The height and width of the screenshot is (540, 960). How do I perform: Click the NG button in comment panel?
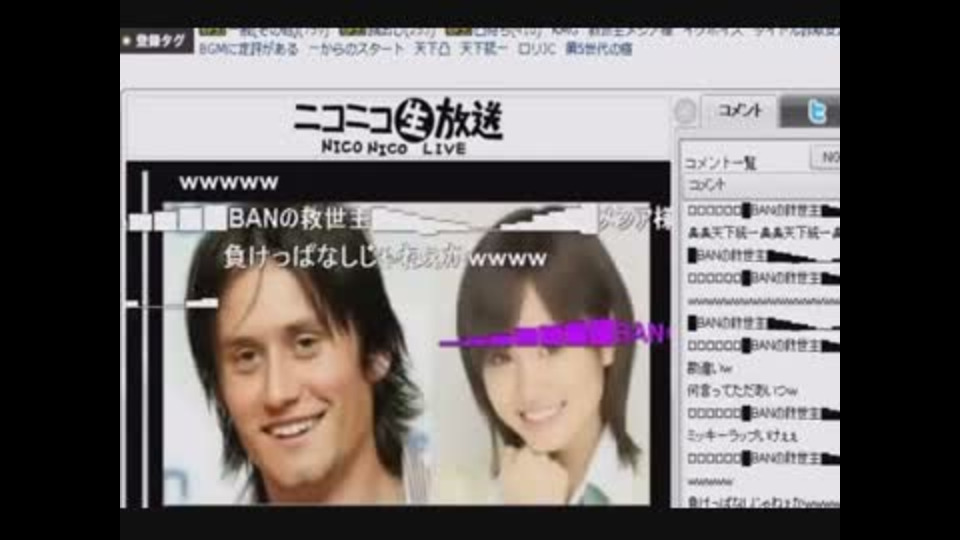tap(826, 158)
